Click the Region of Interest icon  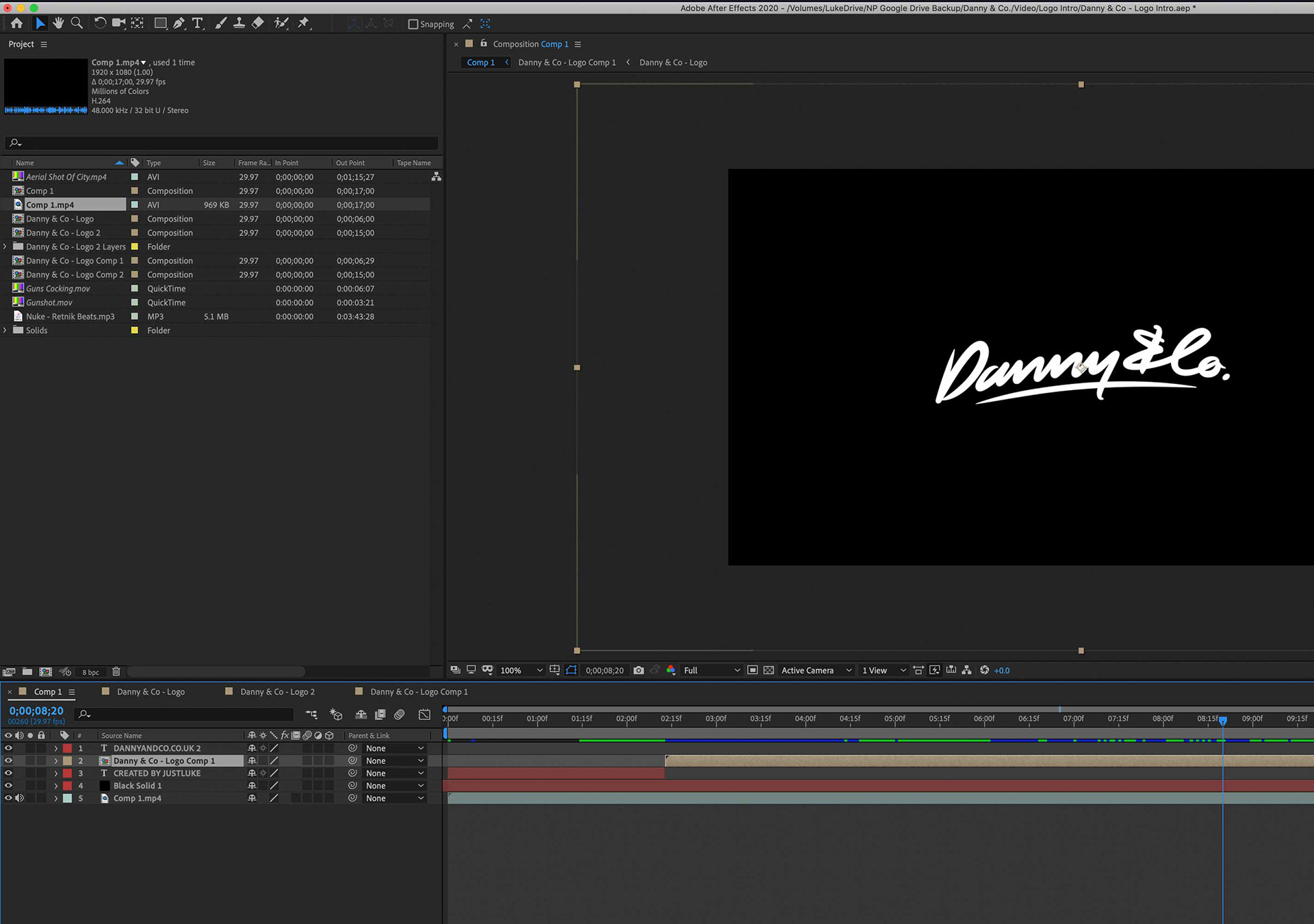(x=752, y=670)
